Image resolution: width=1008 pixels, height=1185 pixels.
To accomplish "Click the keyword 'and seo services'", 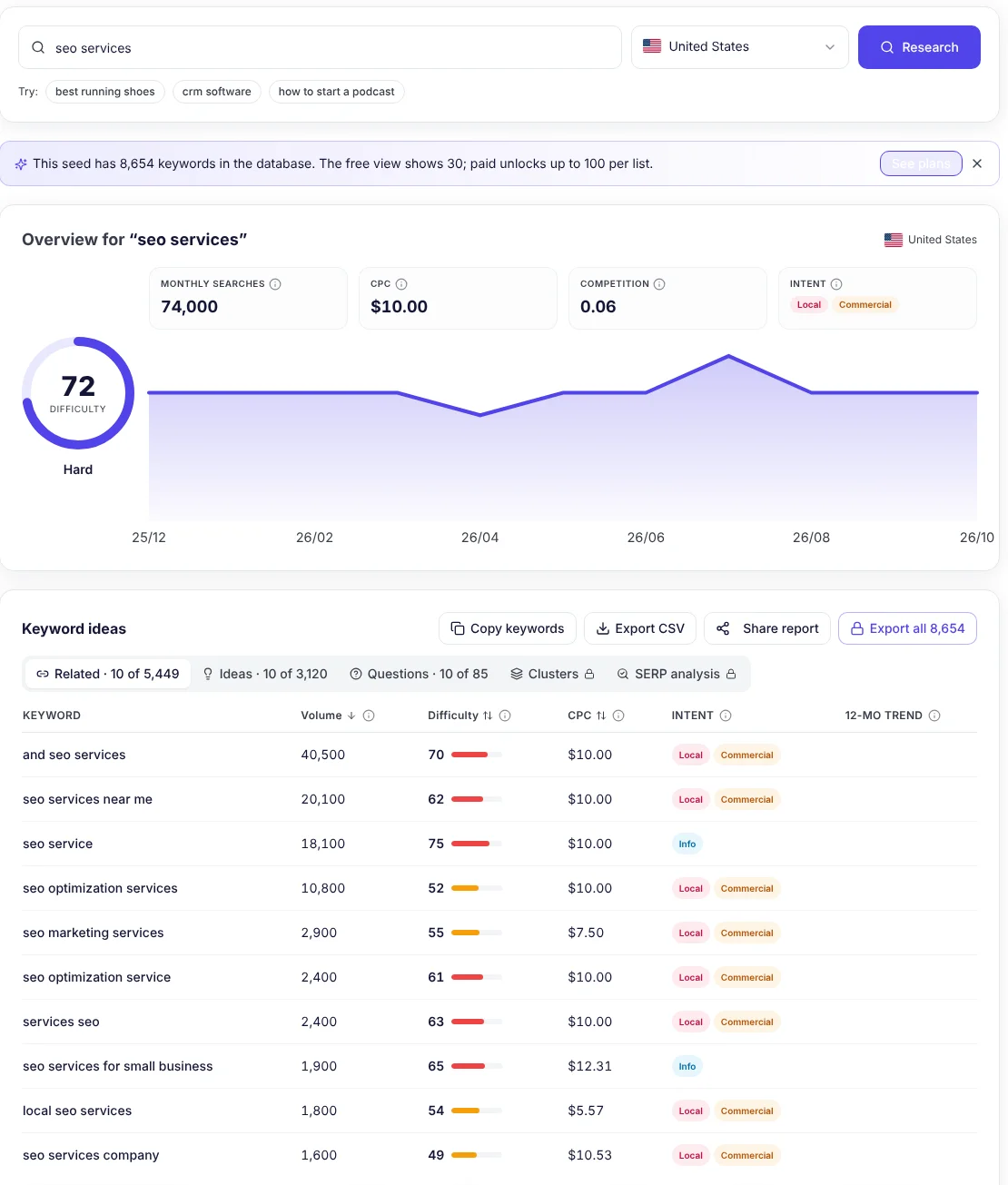I will coord(74,755).
